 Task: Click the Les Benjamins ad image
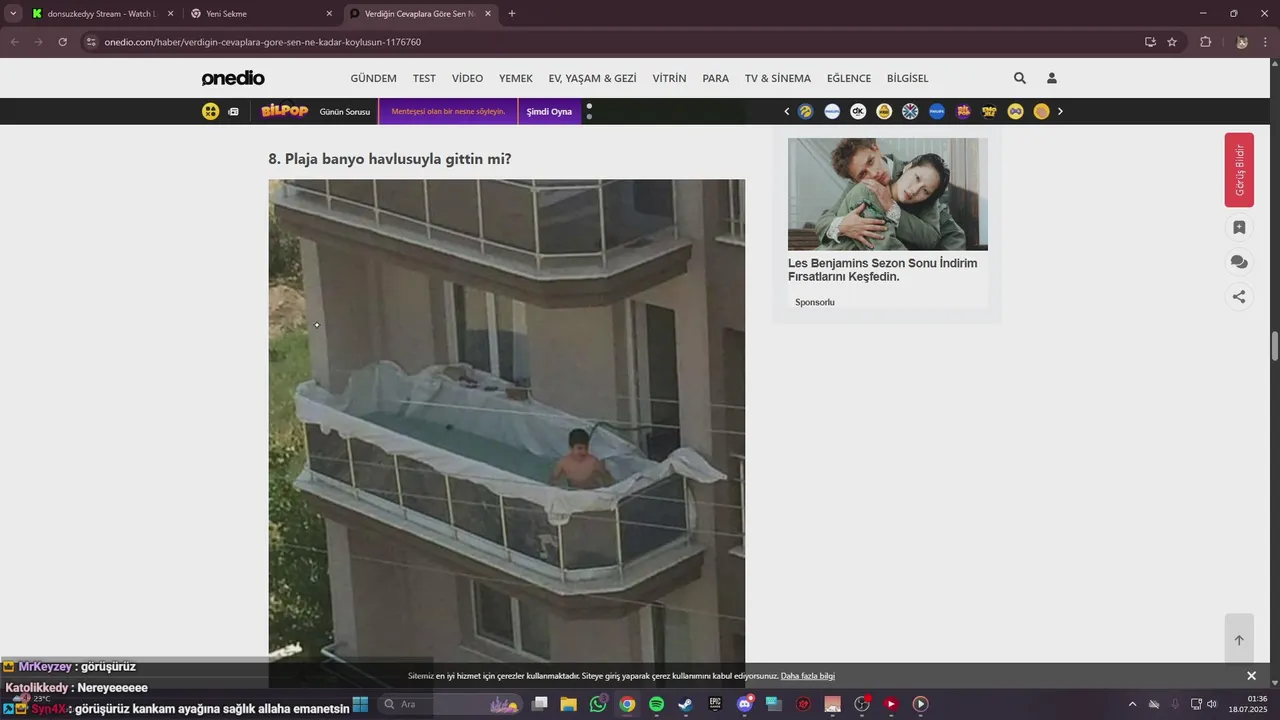point(887,194)
